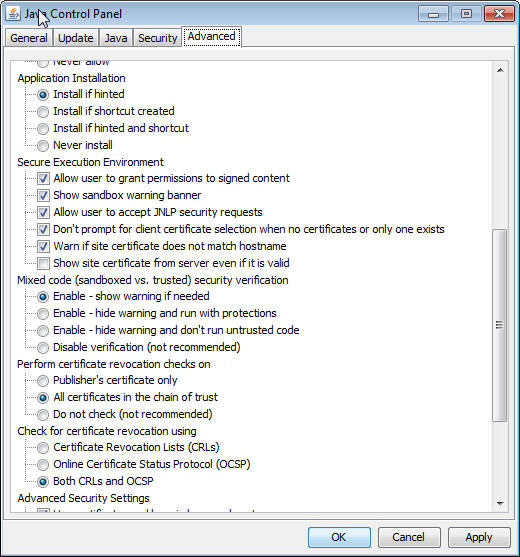Click the Apply button
The height and width of the screenshot is (557, 520).
pos(479,537)
